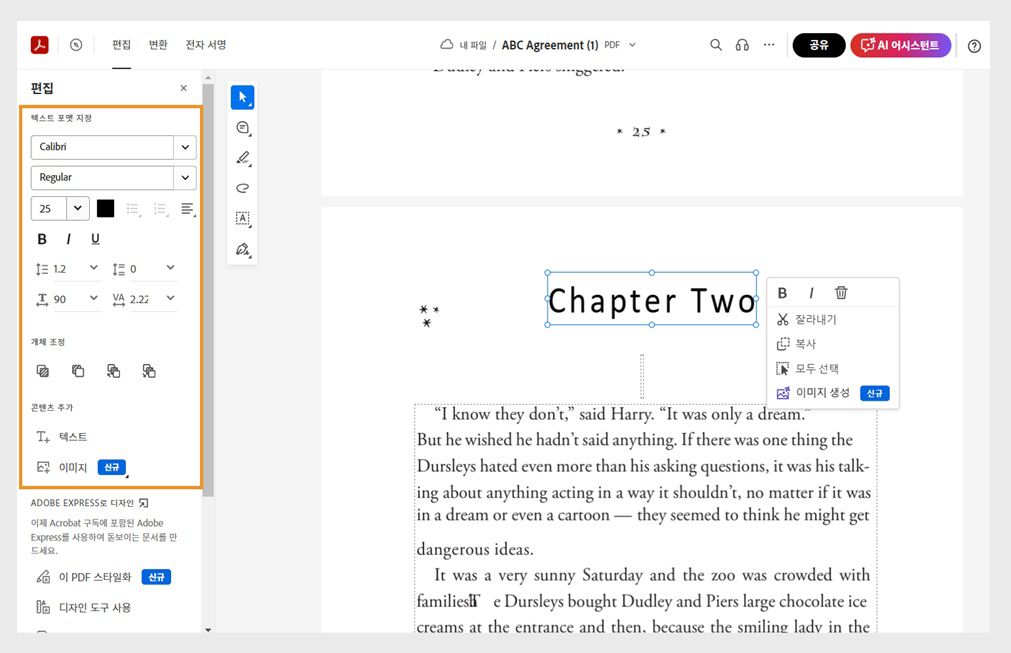Click 이 PDF 스타일화 option
Viewport: 1011px width, 653px height.
95,577
